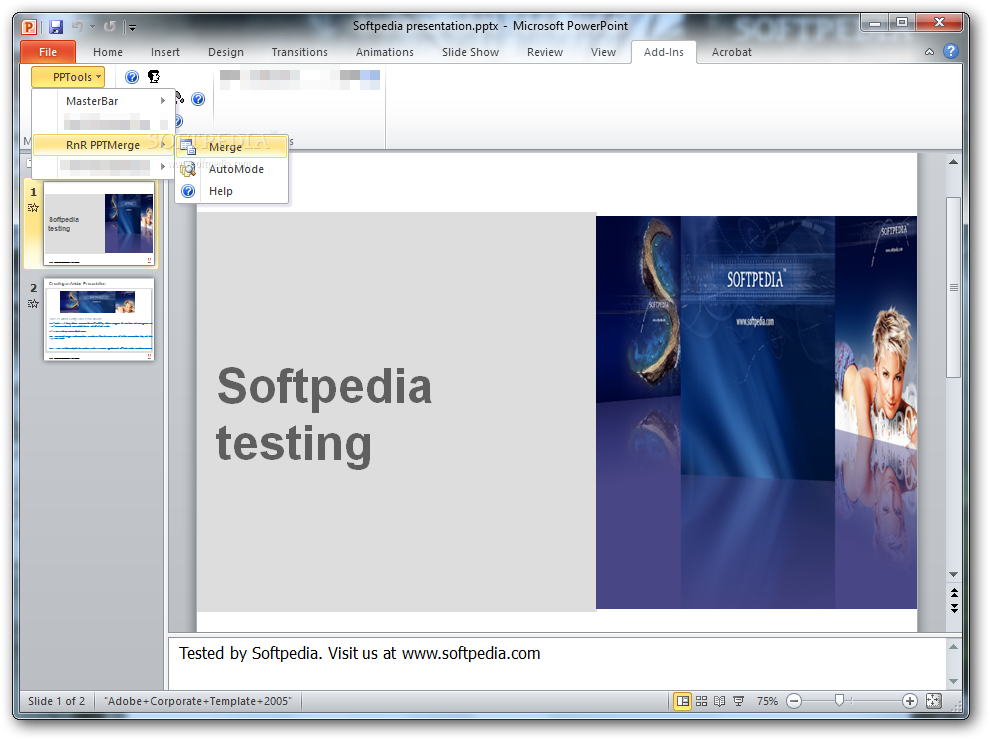990x740 pixels.
Task: Open the File tab
Action: (48, 52)
